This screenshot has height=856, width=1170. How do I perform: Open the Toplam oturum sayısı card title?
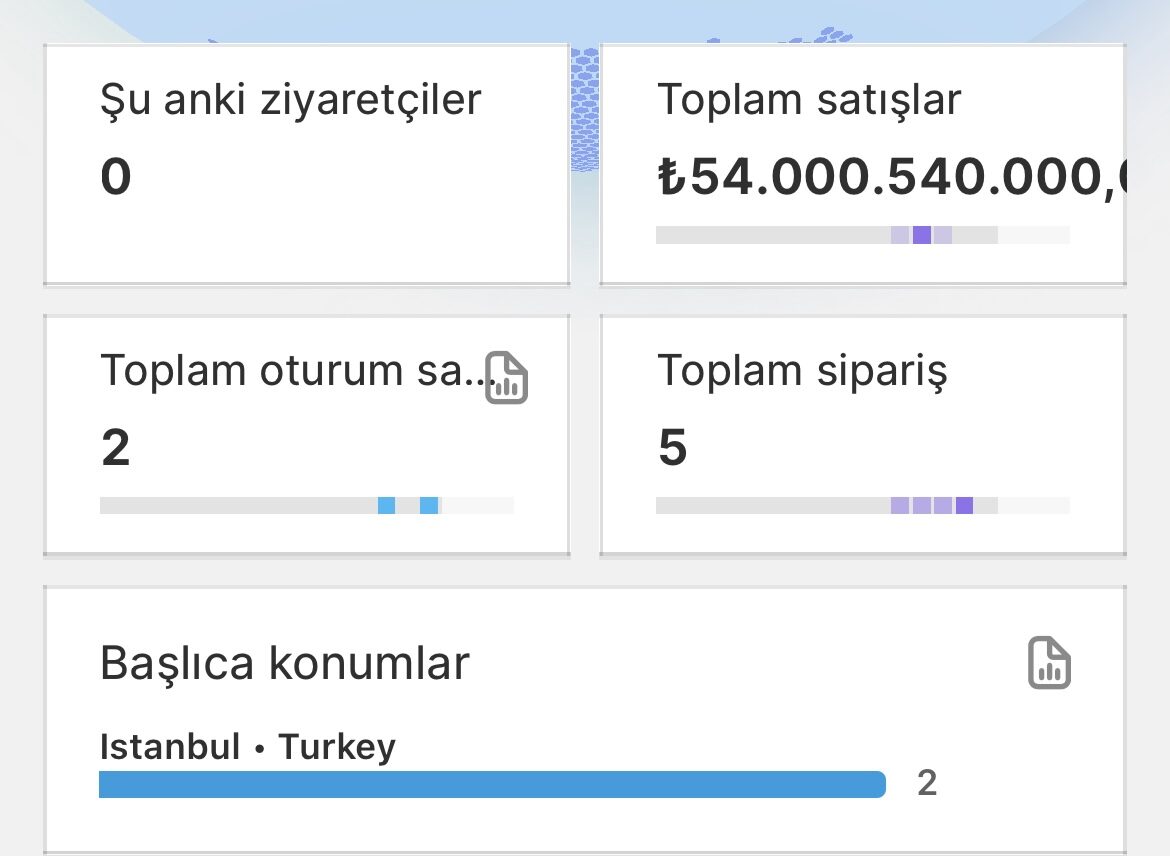coord(295,370)
